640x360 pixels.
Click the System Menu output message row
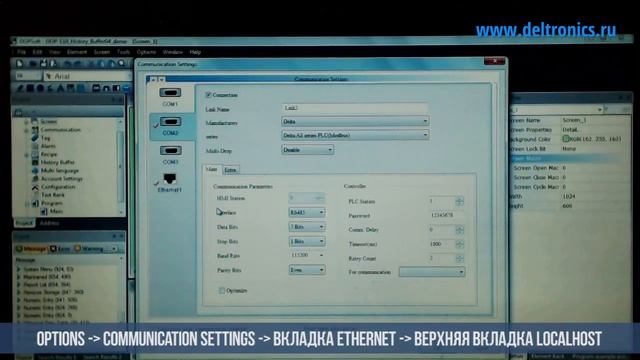pos(48,269)
